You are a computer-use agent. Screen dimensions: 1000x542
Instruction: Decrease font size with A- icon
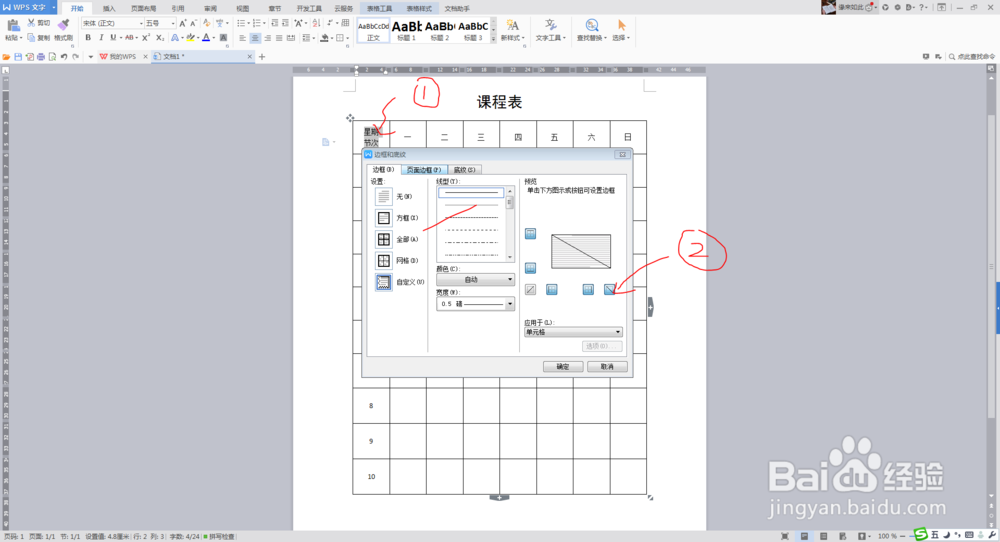coord(194,23)
